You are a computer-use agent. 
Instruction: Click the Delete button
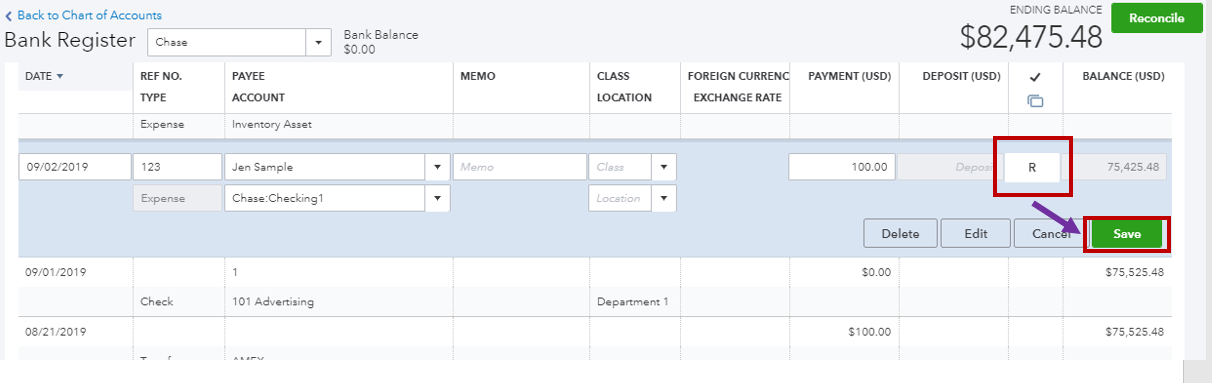pos(900,234)
